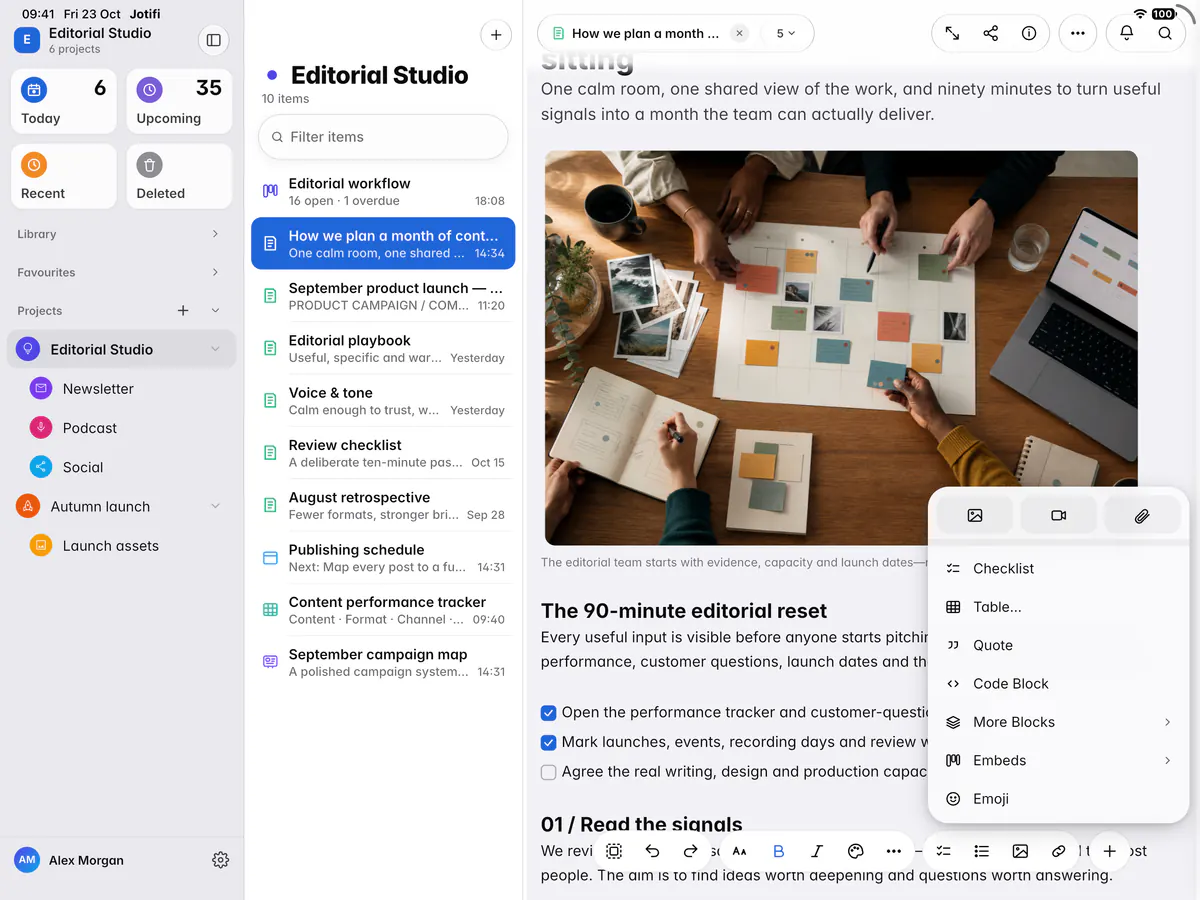Toggle bold formatting
1200x900 pixels.
(779, 851)
